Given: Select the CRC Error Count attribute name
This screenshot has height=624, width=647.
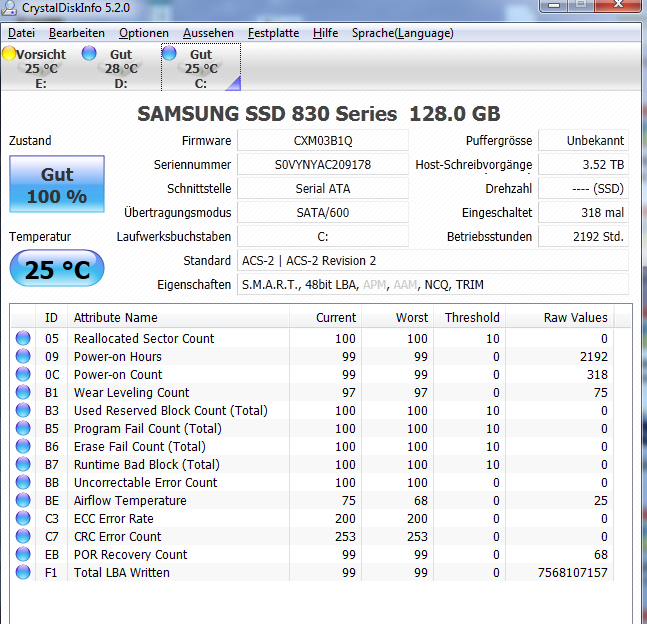Looking at the screenshot, I should tap(117, 537).
